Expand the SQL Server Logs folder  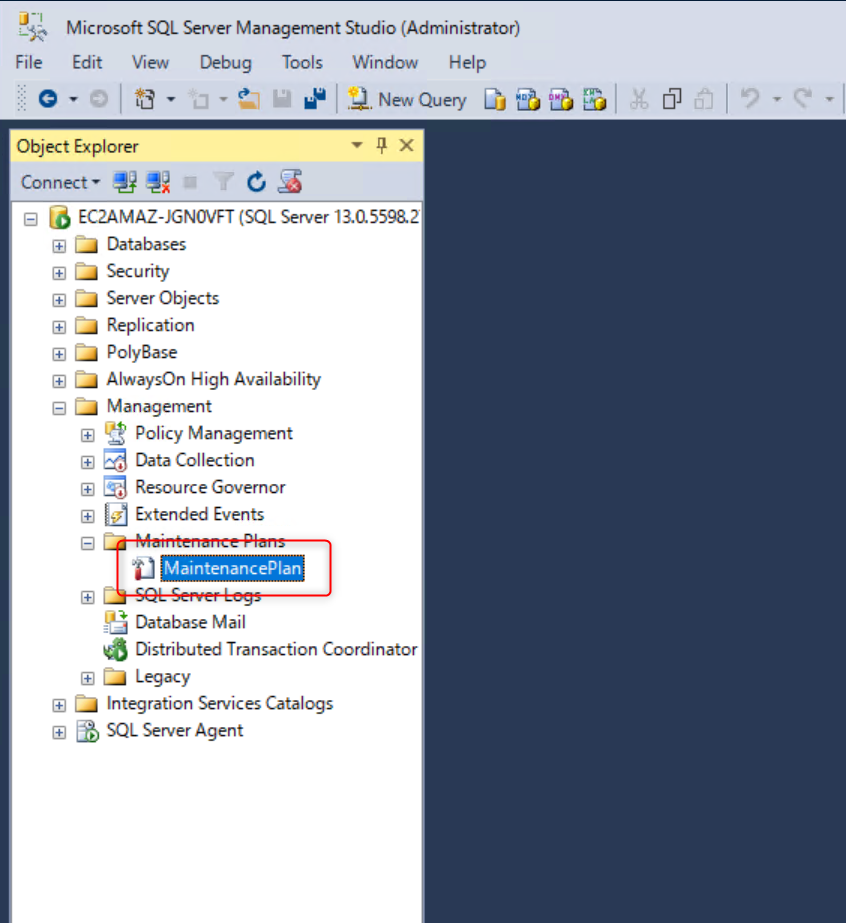88,597
